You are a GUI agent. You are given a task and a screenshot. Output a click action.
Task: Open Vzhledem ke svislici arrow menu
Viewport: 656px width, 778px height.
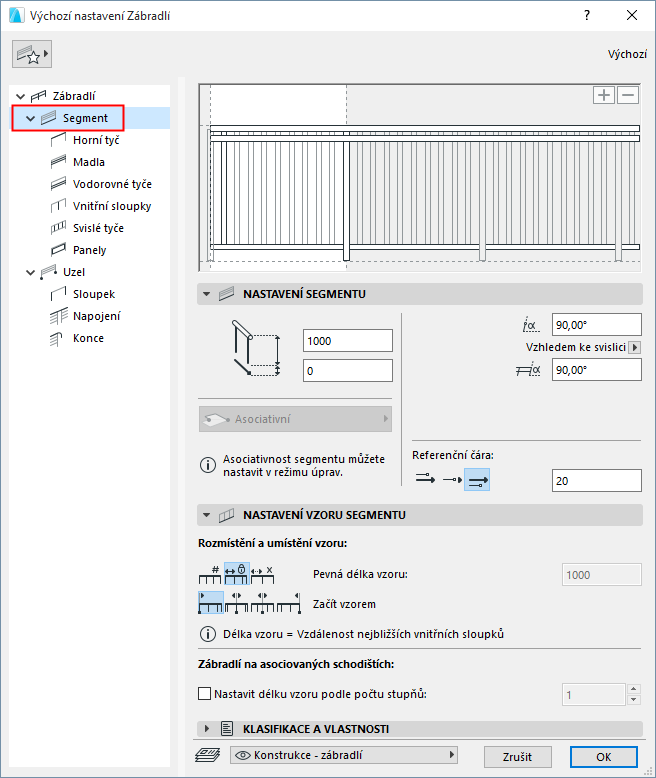[x=634, y=347]
